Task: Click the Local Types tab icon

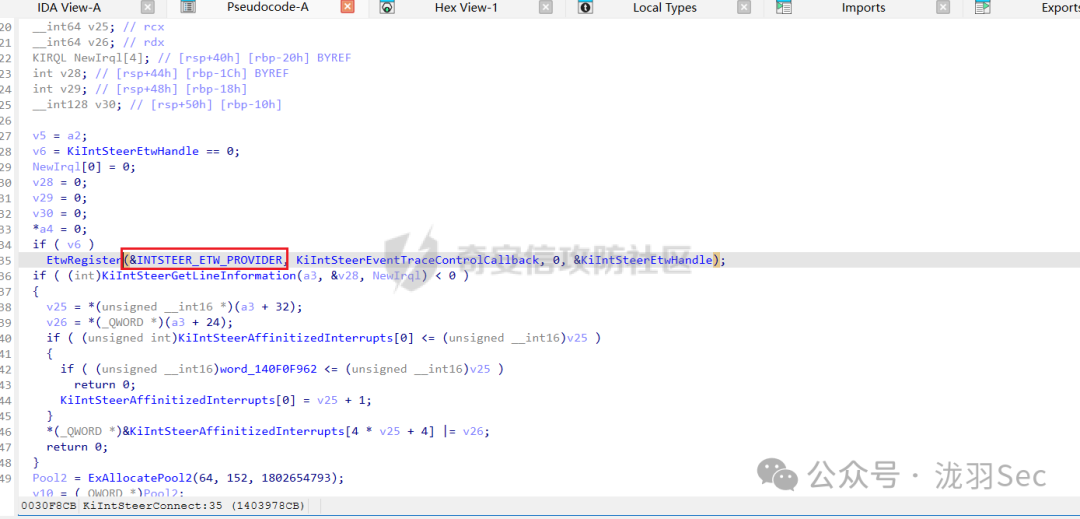Action: tap(585, 8)
